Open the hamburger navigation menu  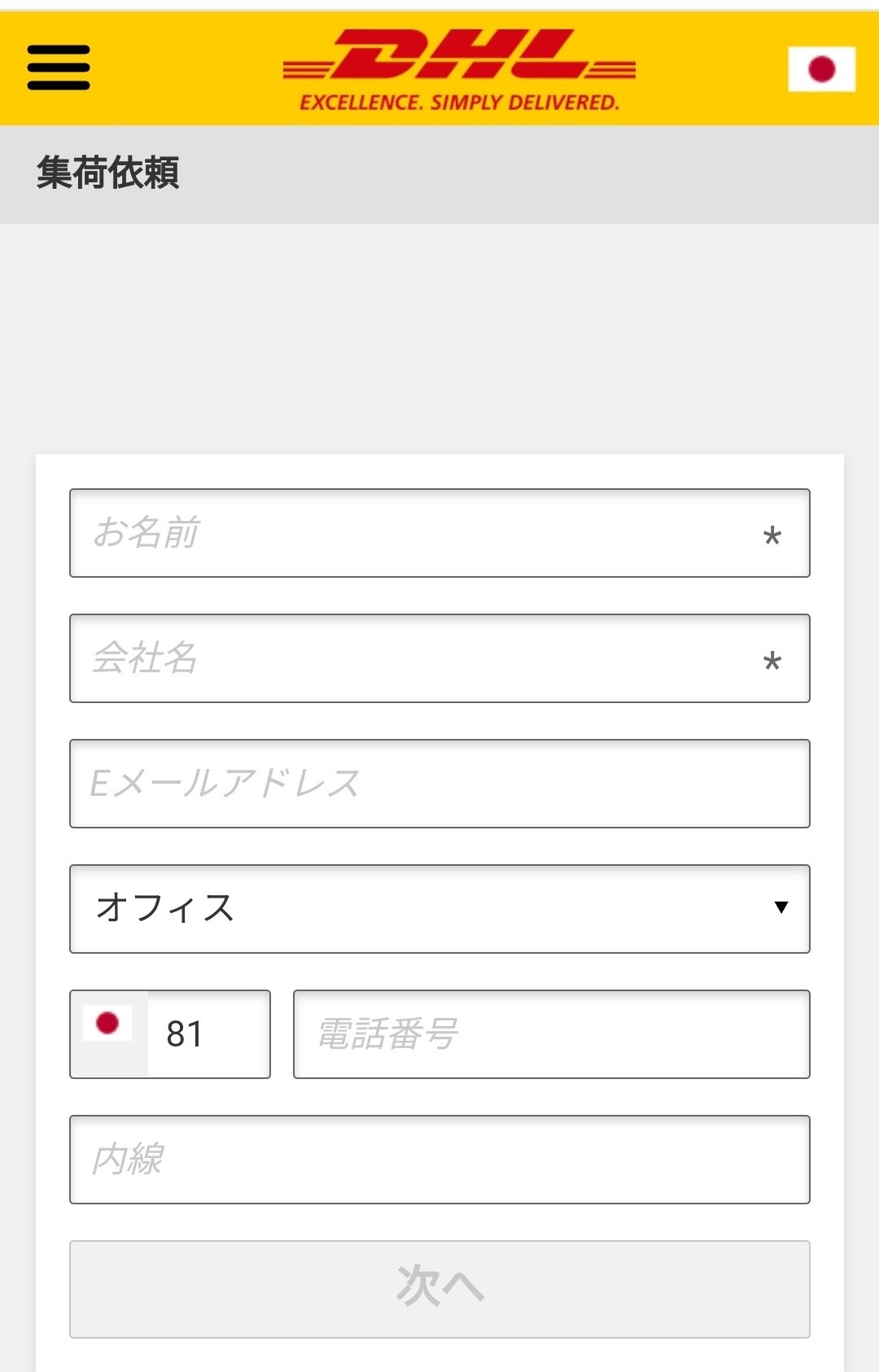59,67
